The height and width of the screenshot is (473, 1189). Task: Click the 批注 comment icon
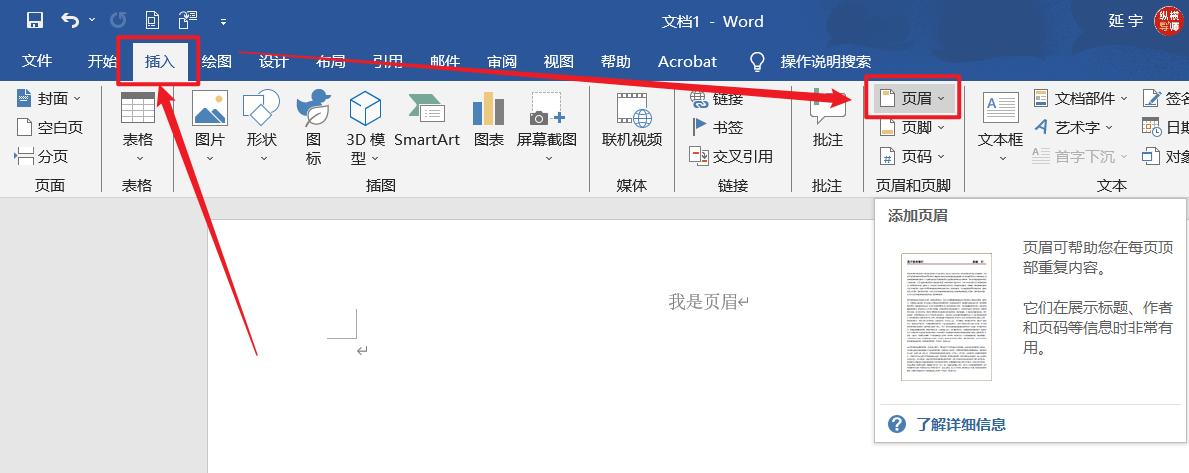click(x=827, y=108)
